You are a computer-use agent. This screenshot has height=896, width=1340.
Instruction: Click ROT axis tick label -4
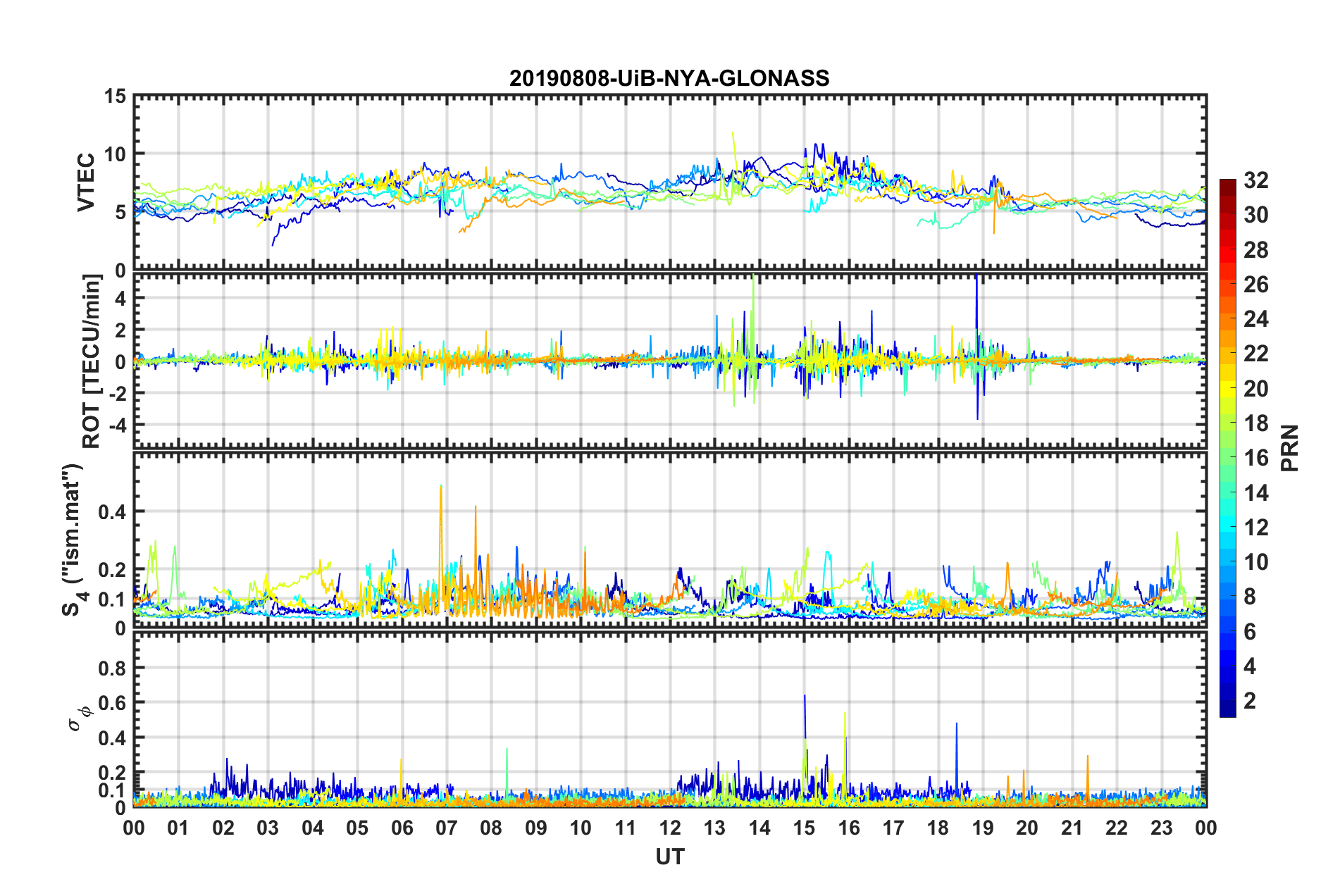pos(116,425)
